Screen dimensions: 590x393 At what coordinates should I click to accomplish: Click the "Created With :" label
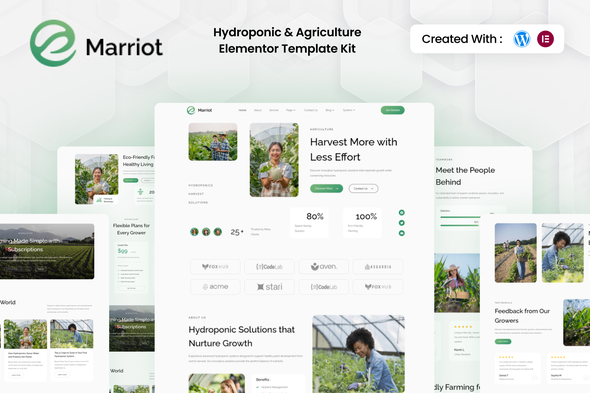[x=462, y=39]
